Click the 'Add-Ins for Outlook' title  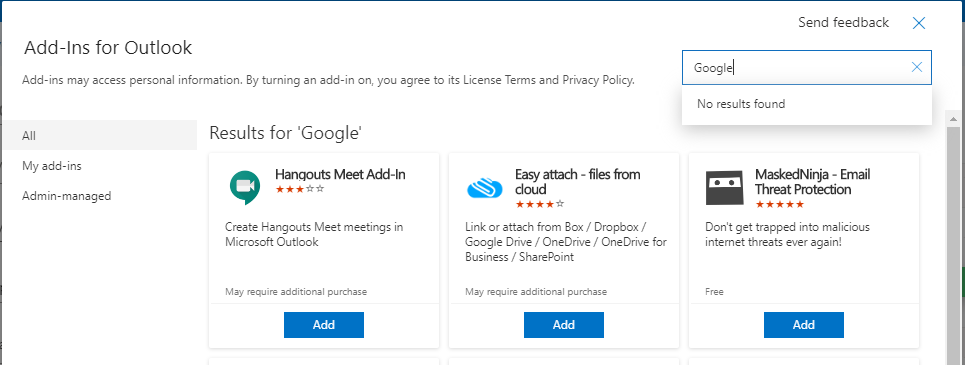click(108, 47)
